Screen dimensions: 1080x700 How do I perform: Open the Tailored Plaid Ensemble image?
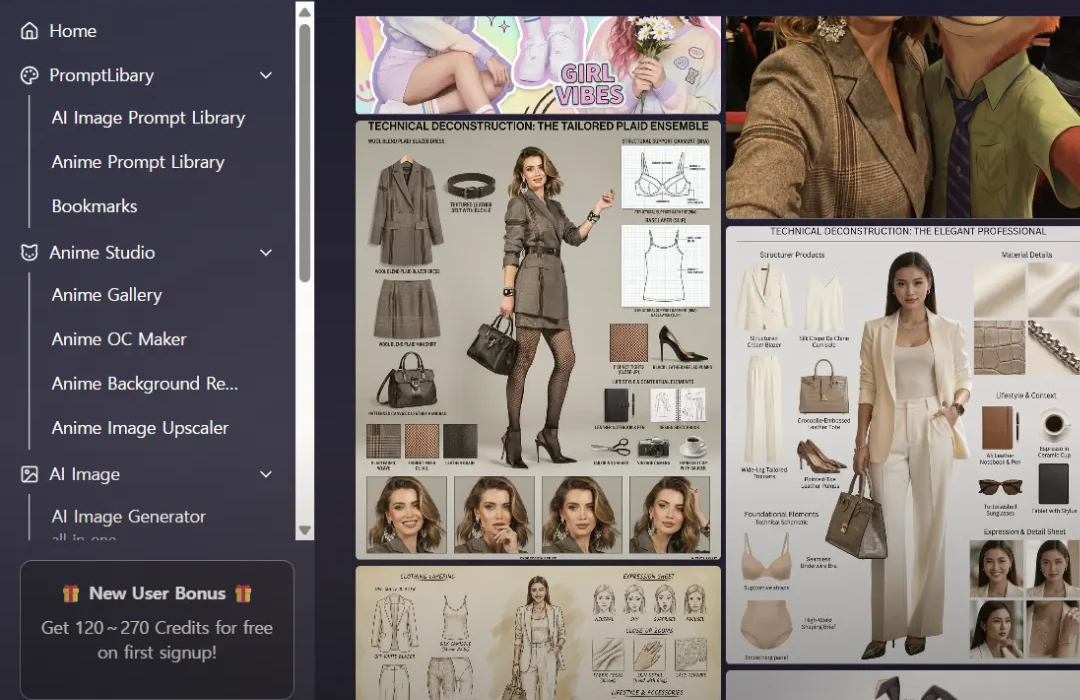pyautogui.click(x=538, y=340)
